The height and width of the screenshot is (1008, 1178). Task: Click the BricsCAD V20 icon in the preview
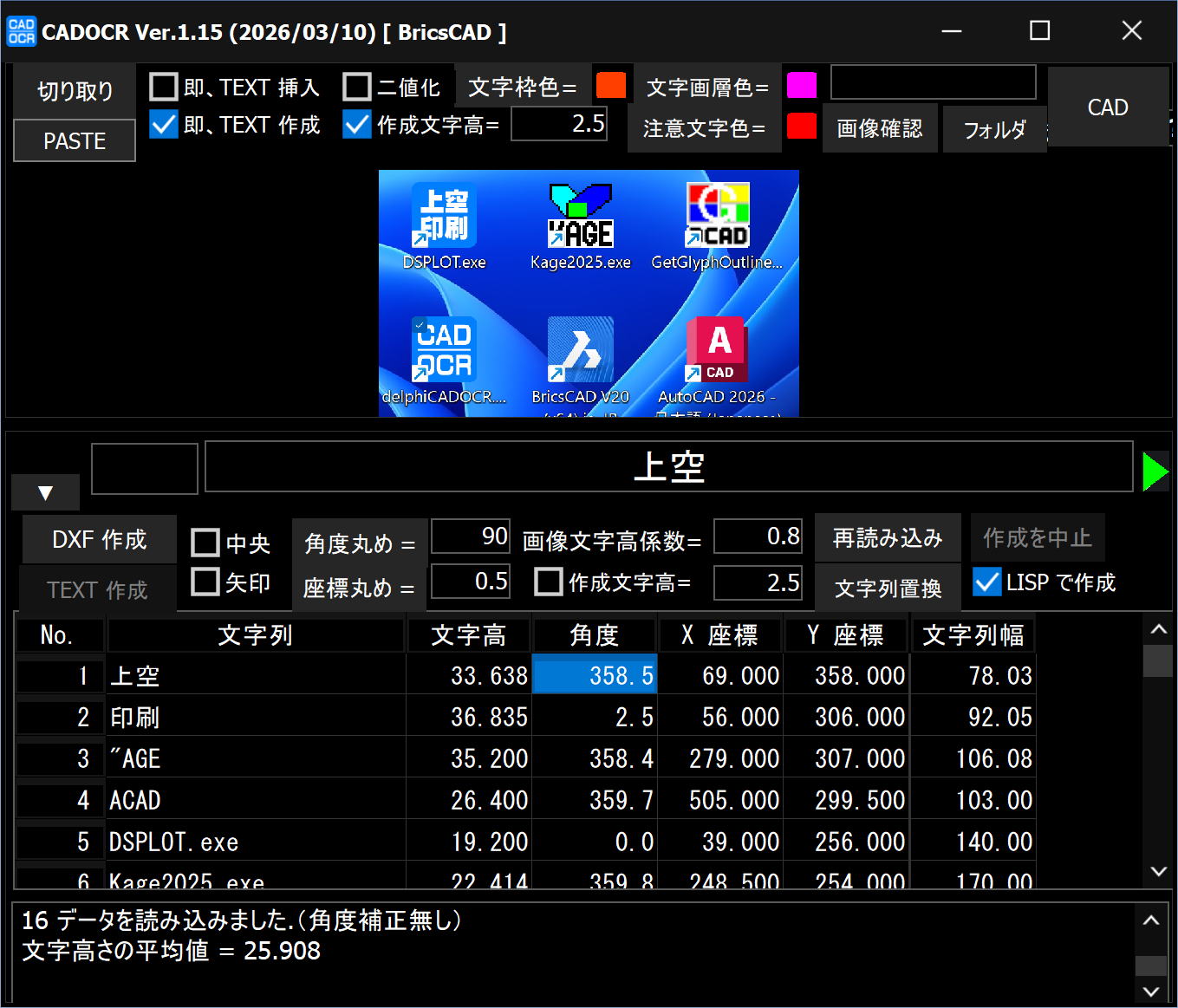pyautogui.click(x=580, y=350)
